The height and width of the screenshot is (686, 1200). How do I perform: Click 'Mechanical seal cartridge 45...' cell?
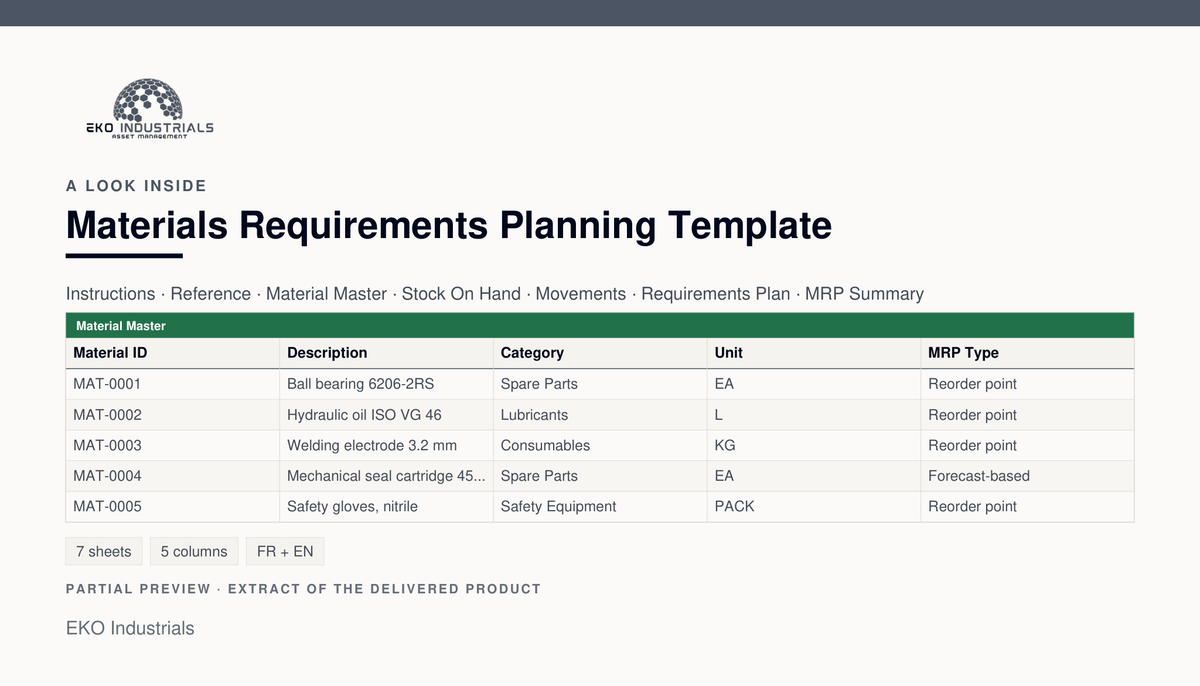pyautogui.click(x=386, y=476)
